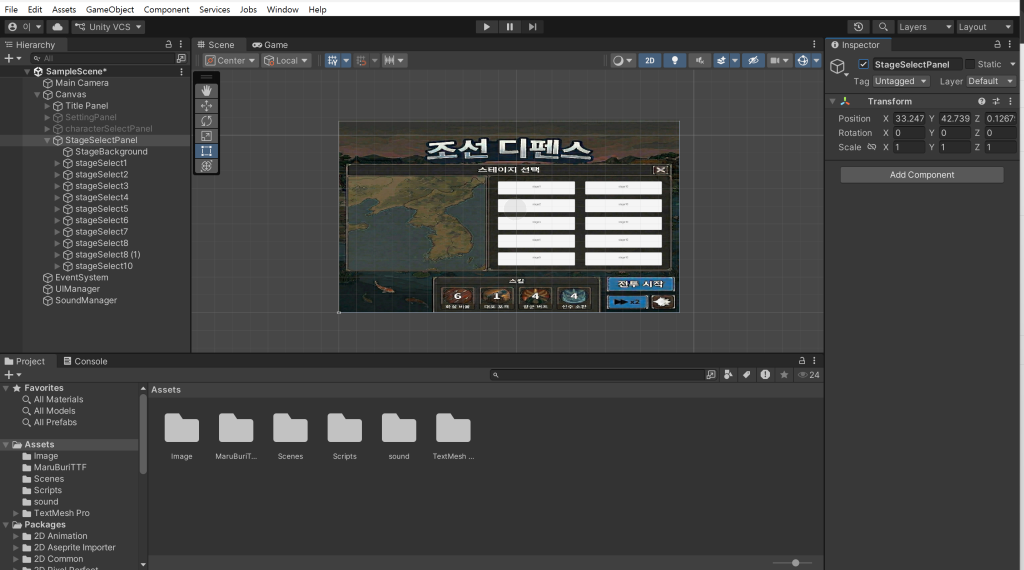
Task: Select the Hand (View) tool
Action: click(206, 91)
